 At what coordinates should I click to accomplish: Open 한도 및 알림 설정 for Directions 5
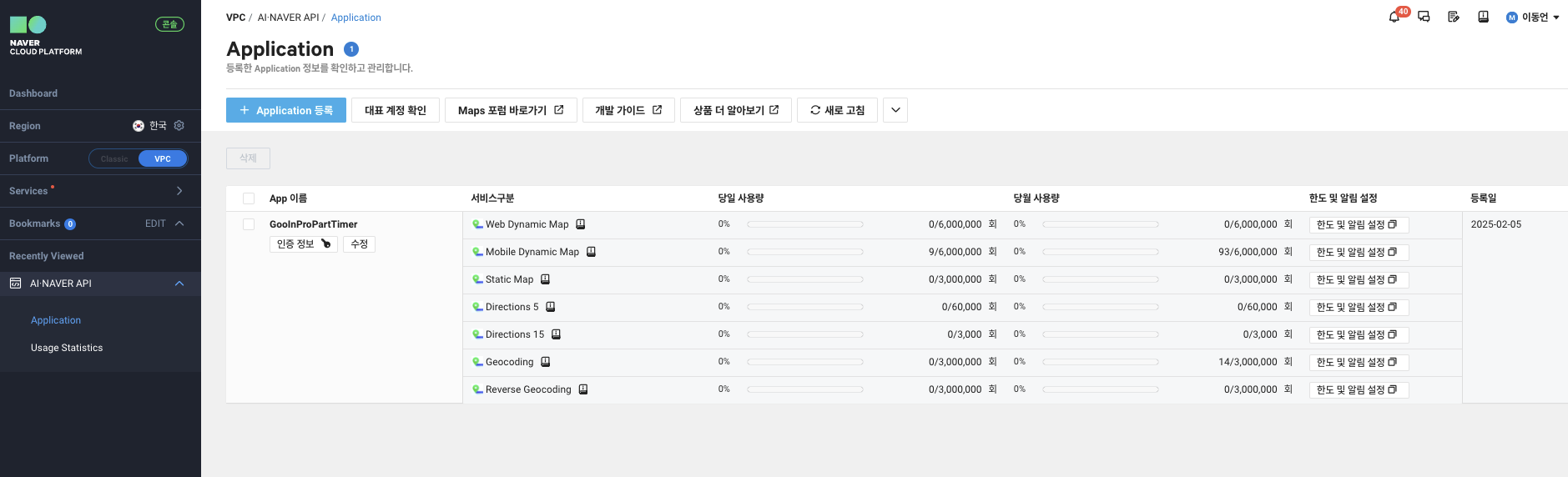(1359, 308)
